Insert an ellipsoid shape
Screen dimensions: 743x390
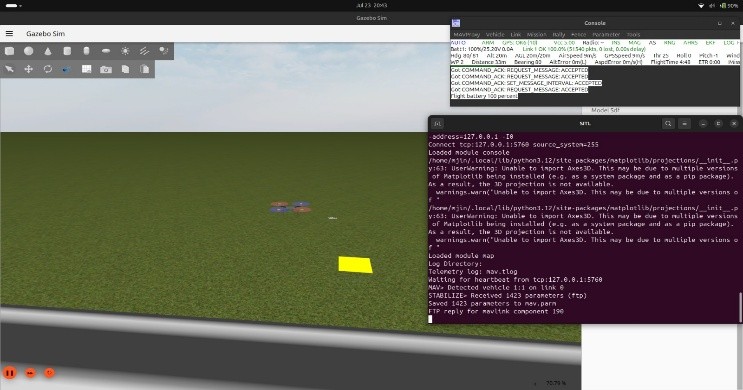(x=106, y=51)
